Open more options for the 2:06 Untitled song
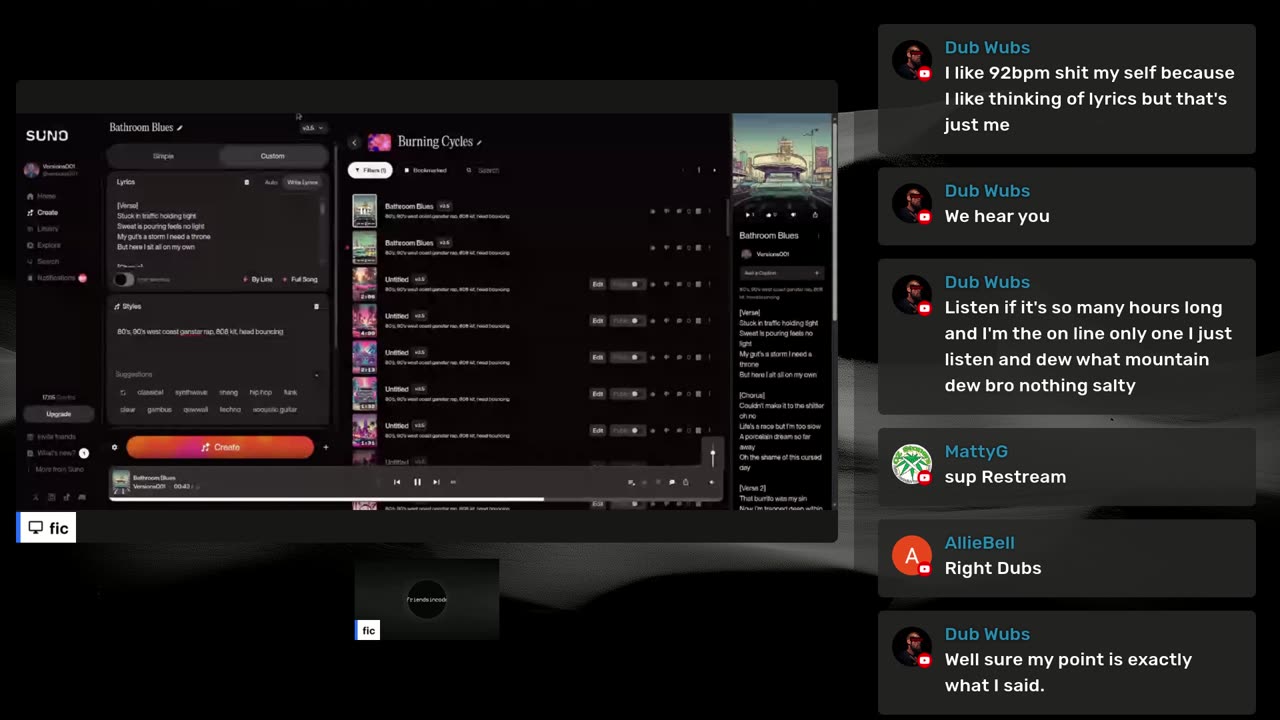The width and height of the screenshot is (1280, 720). tap(710, 284)
